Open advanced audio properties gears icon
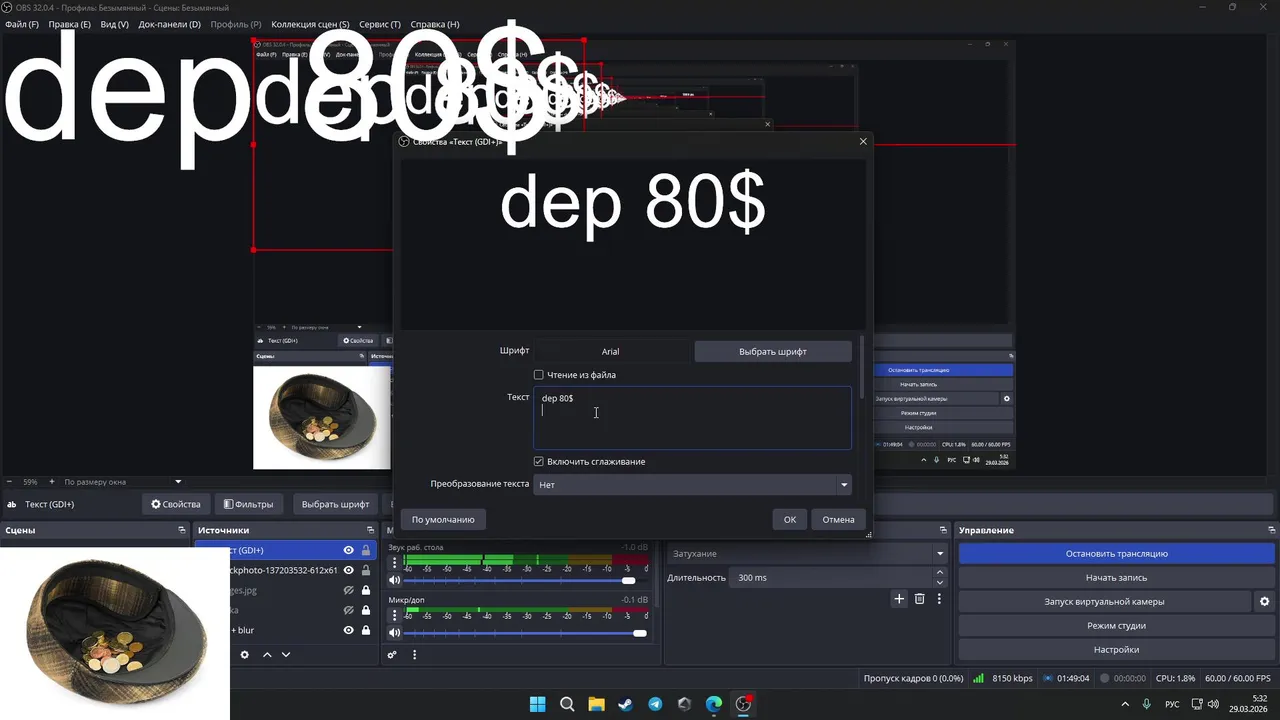The image size is (1280, 720). [392, 655]
